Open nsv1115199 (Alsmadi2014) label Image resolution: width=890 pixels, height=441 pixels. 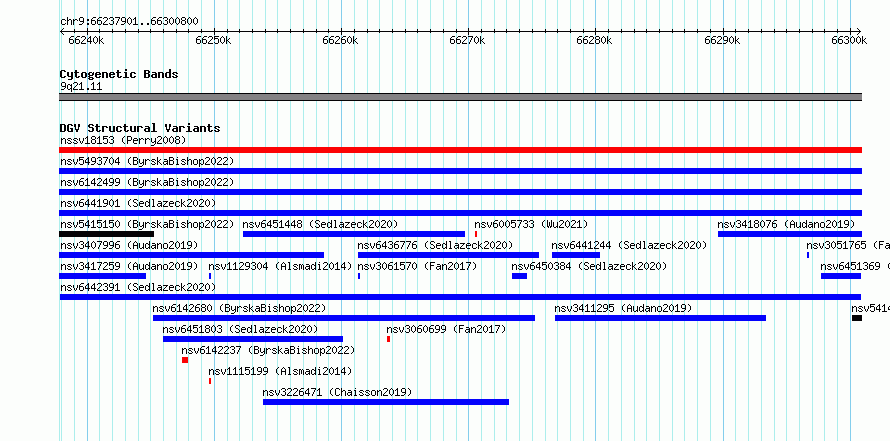pyautogui.click(x=280, y=371)
